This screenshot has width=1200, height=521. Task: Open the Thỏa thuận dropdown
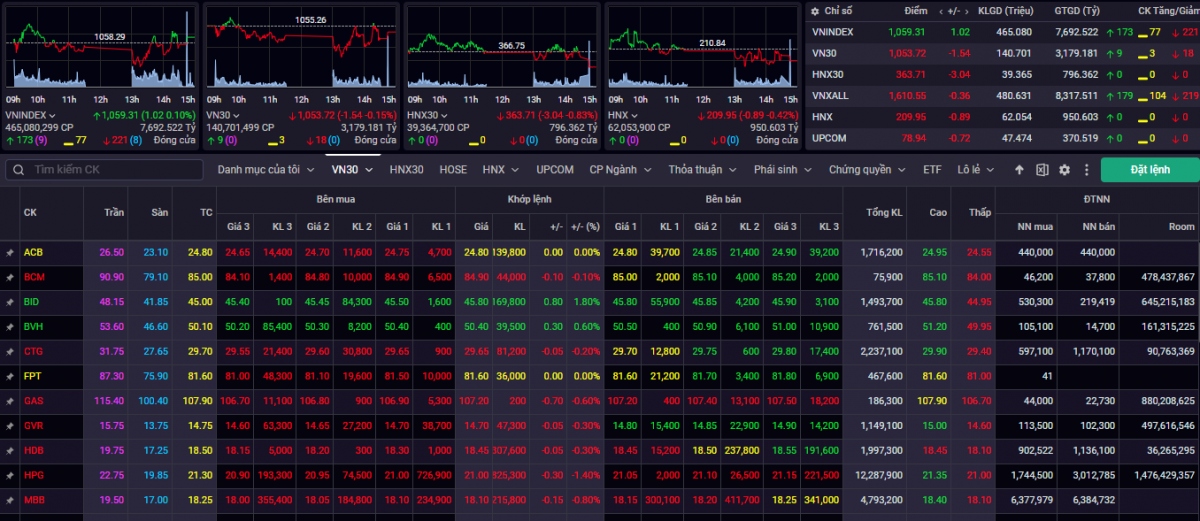click(x=702, y=170)
